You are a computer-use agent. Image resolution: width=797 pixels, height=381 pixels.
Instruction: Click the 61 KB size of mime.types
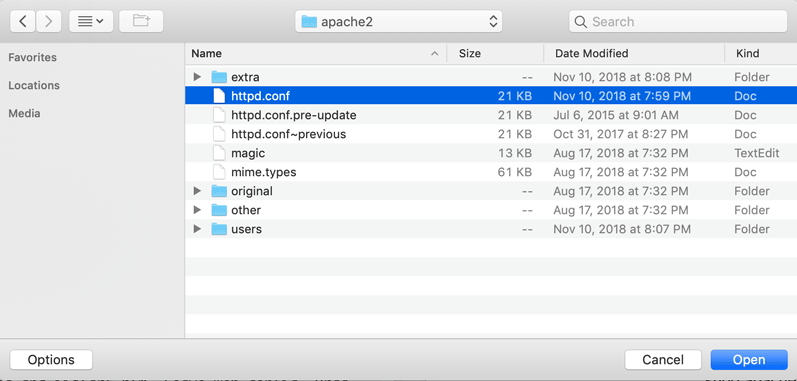[515, 173]
